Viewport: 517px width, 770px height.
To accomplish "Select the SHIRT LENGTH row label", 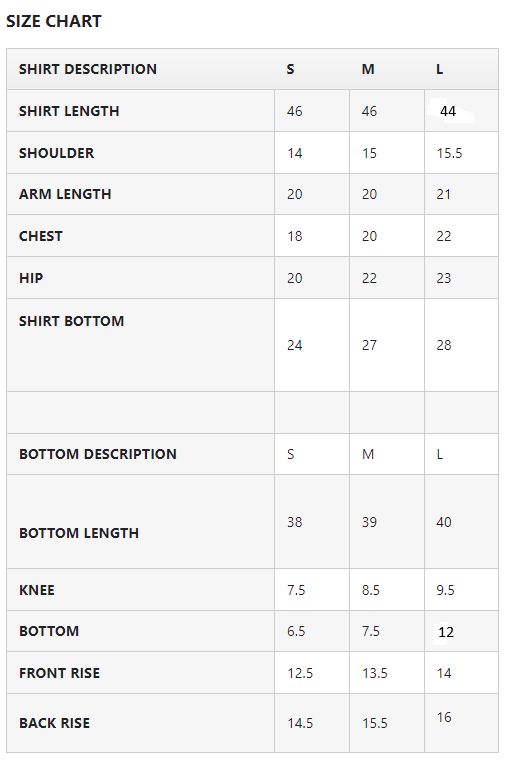I will tap(69, 111).
